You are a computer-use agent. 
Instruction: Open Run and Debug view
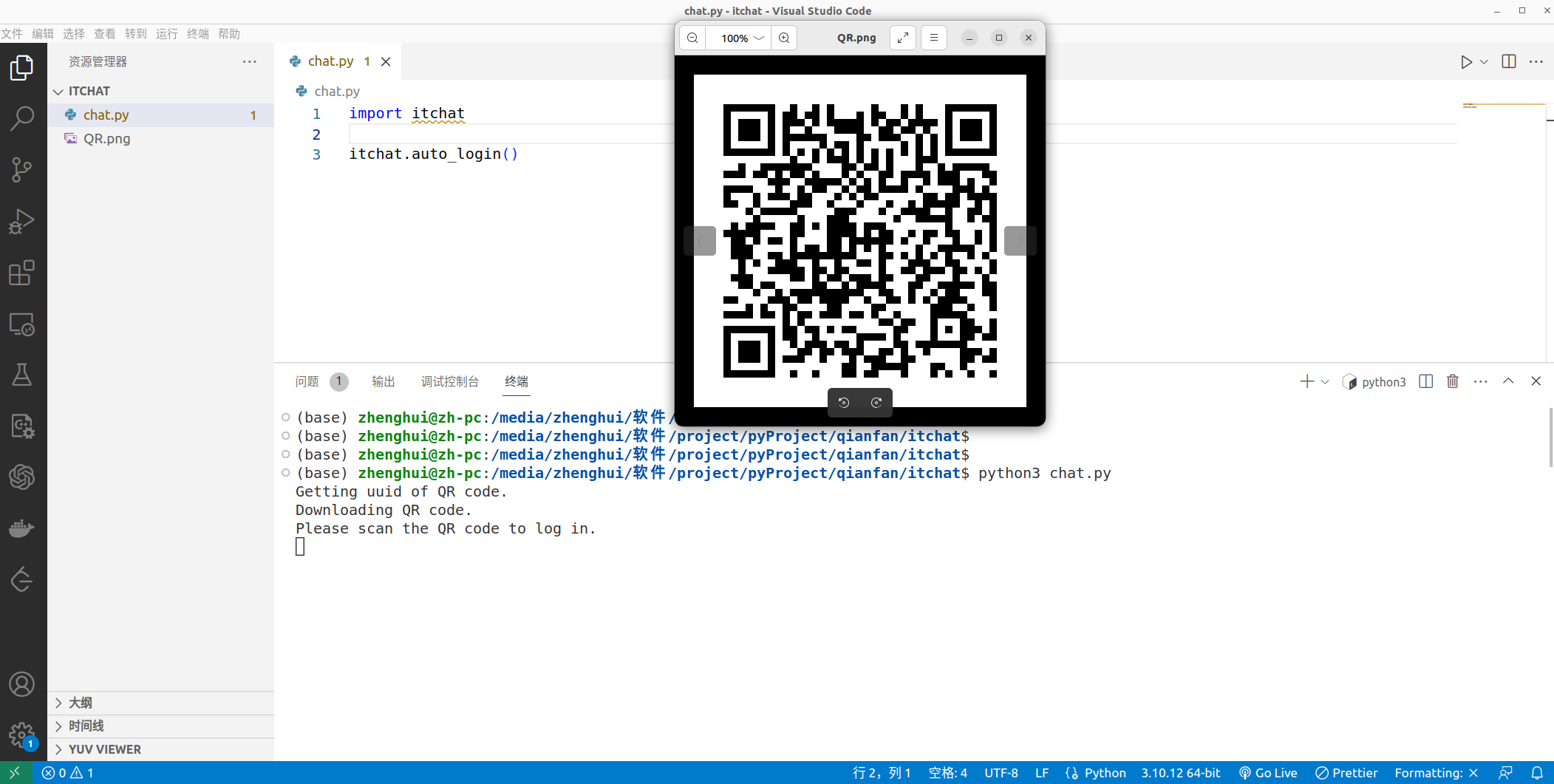22,221
